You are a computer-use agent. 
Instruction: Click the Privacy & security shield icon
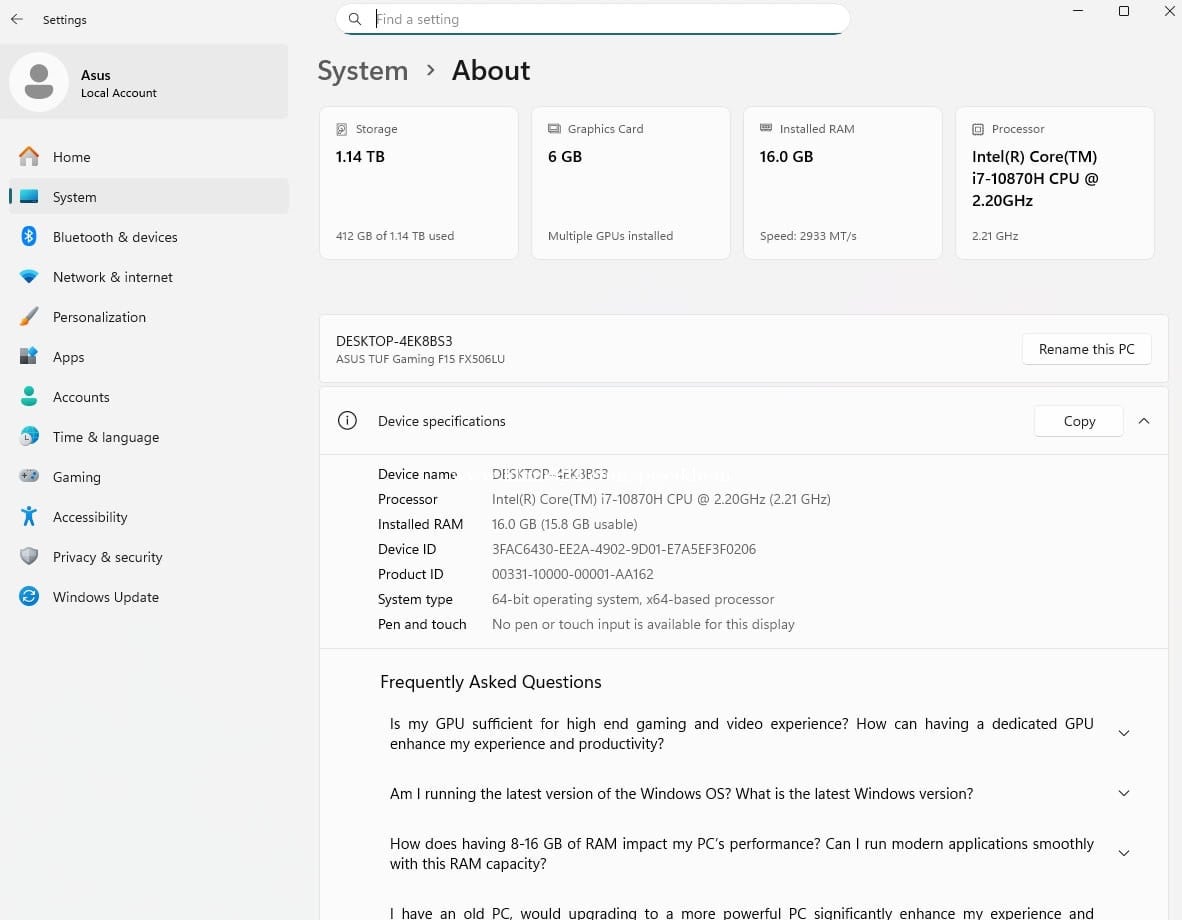[30, 557]
